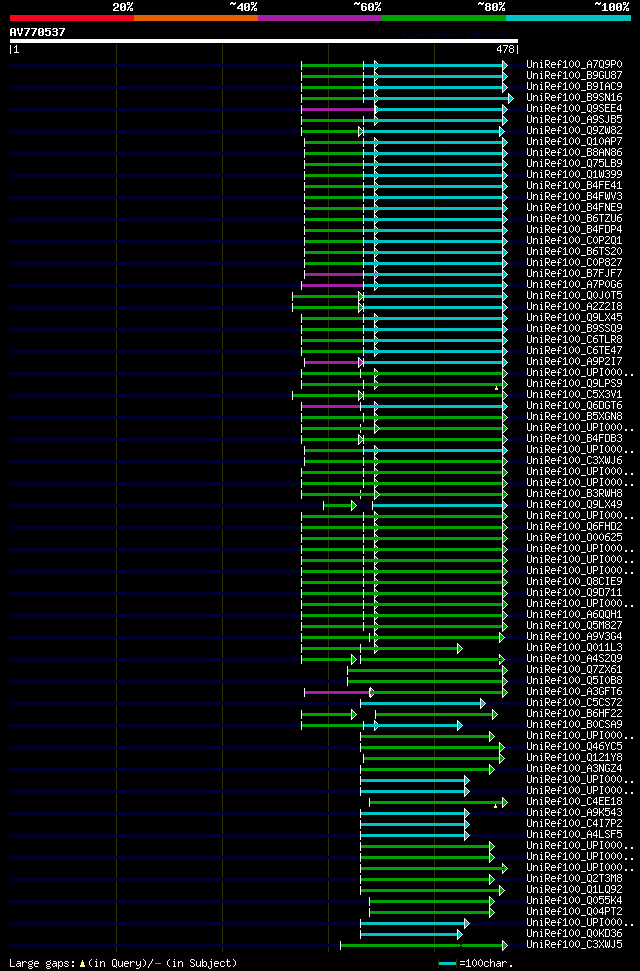The width and height of the screenshot is (640, 971).
Task: Select the UniRef100_C0P2Q1 label
Action: (x=574, y=240)
